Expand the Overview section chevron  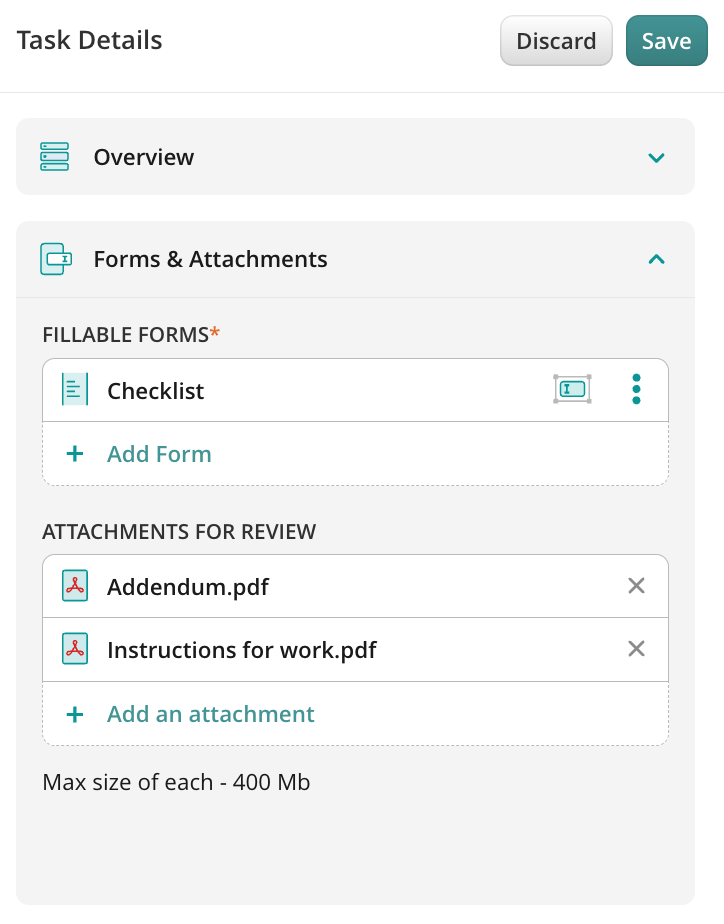pos(656,158)
